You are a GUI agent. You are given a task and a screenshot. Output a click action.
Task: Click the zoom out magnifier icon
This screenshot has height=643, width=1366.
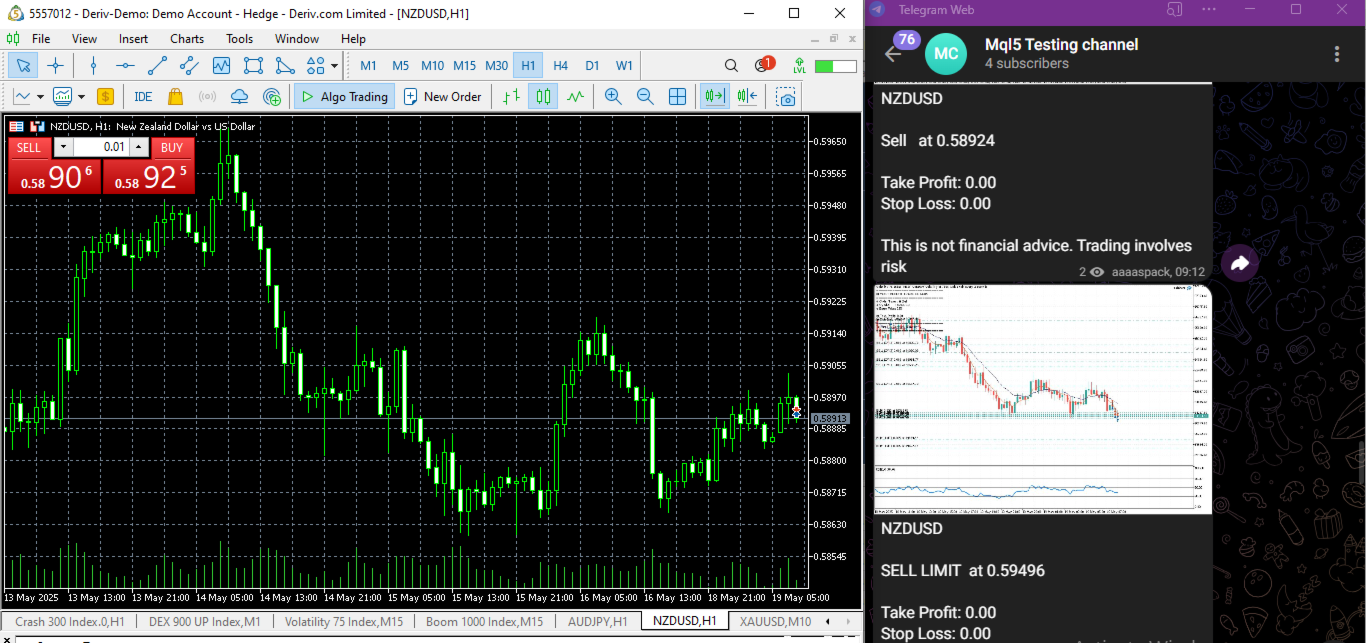click(645, 97)
